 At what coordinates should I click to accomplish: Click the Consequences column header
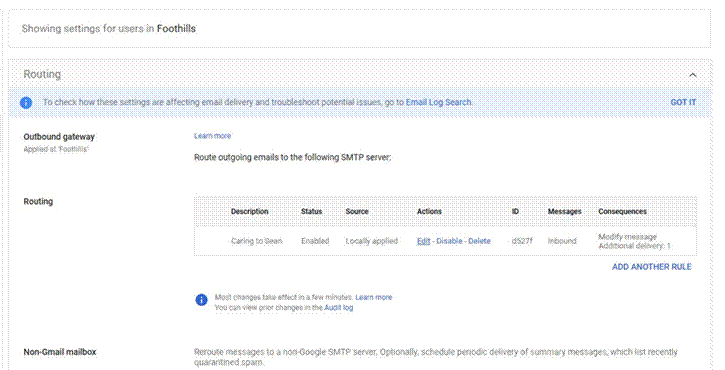pos(622,211)
